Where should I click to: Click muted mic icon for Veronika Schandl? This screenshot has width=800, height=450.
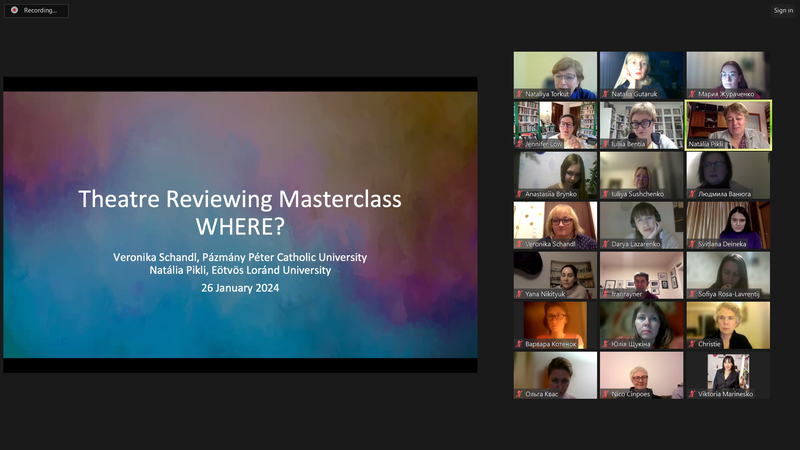point(519,243)
